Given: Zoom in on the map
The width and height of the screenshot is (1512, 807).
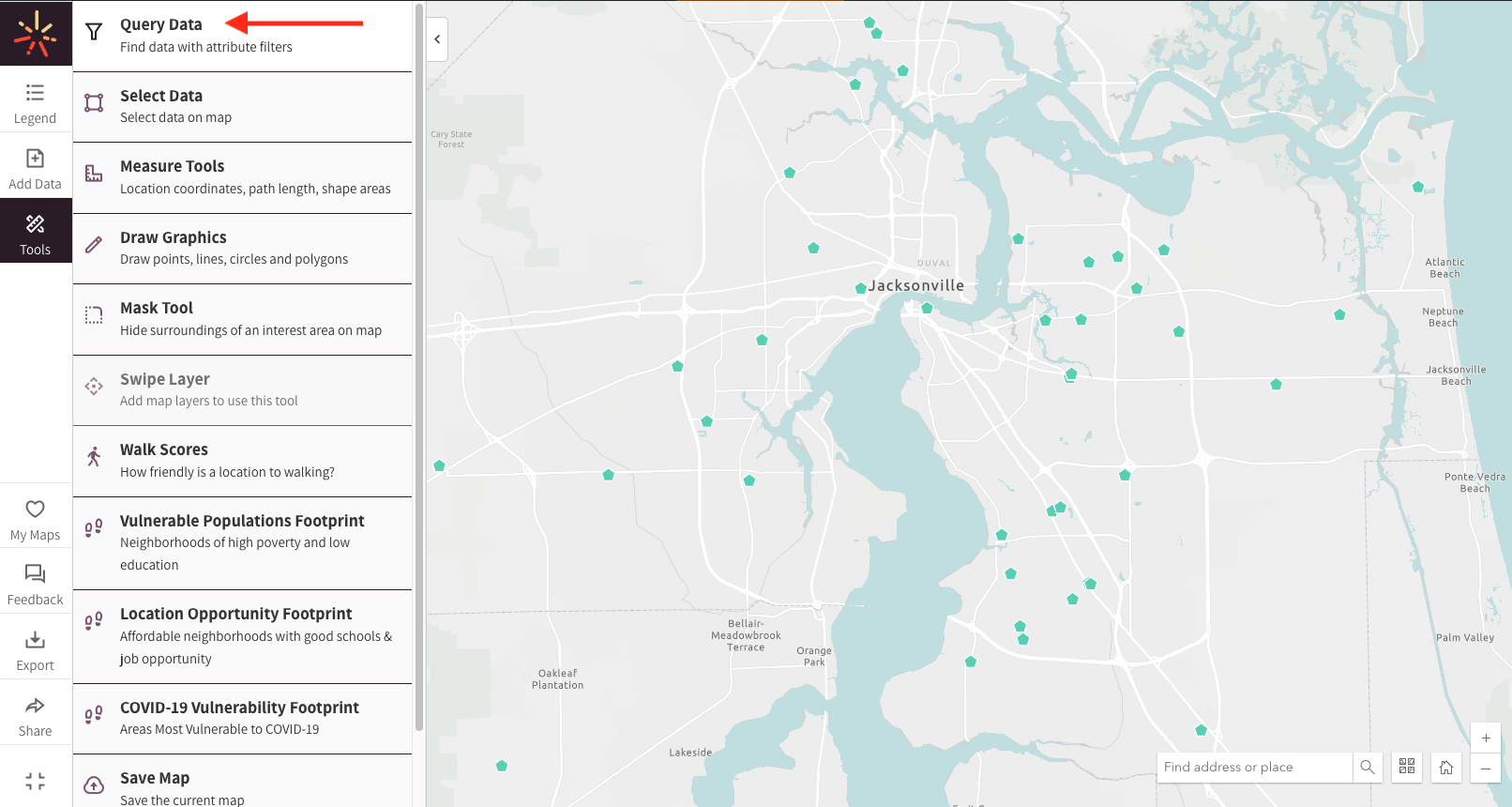Looking at the screenshot, I should [1485, 738].
